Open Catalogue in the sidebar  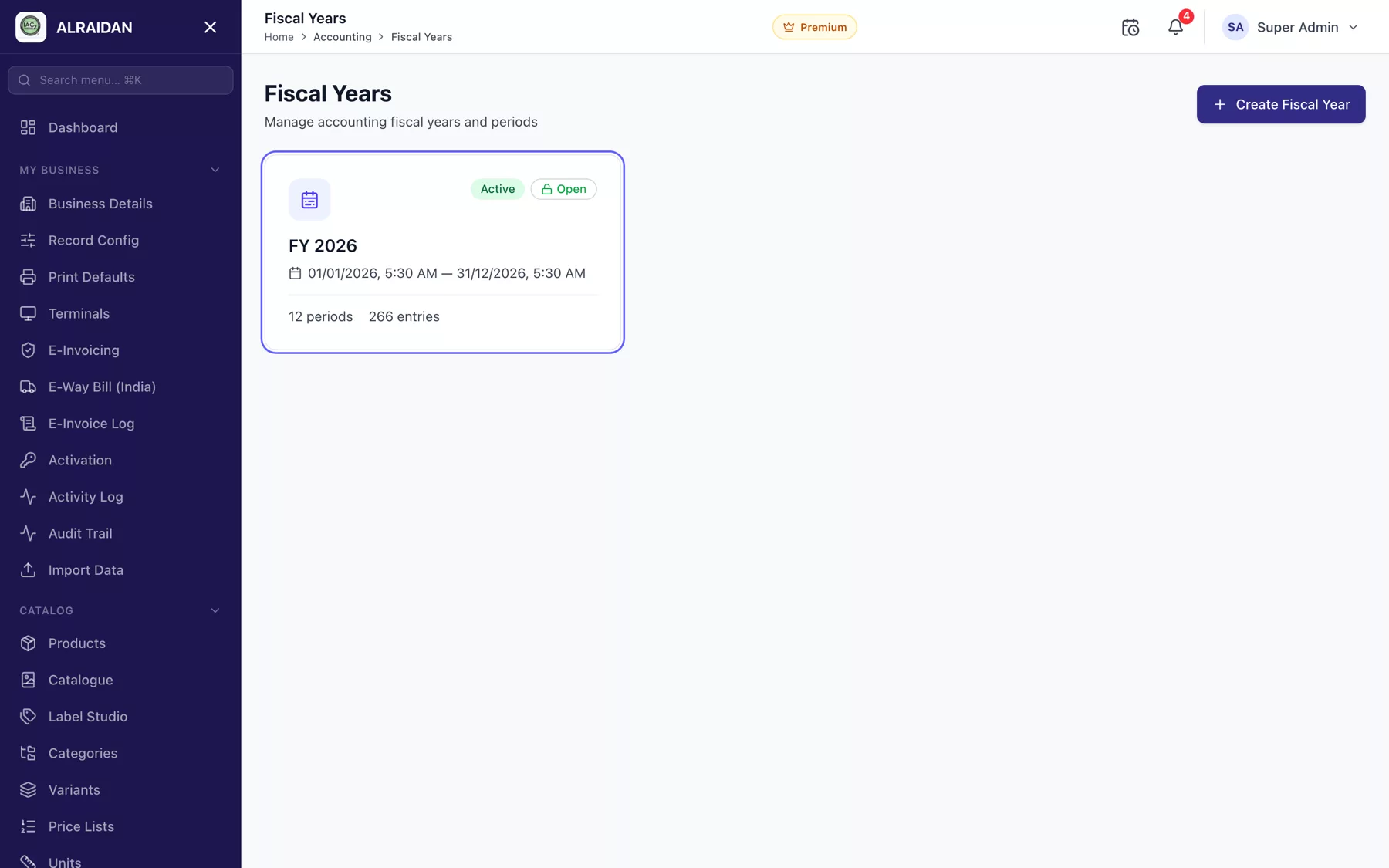pos(120,680)
